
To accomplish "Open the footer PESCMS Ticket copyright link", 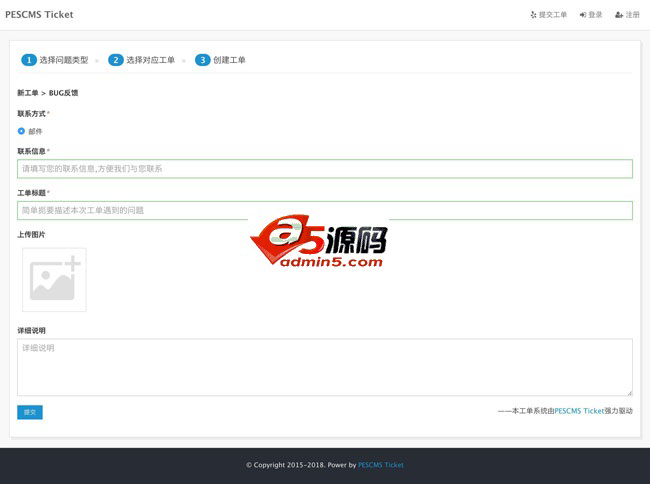I will [x=381, y=465].
